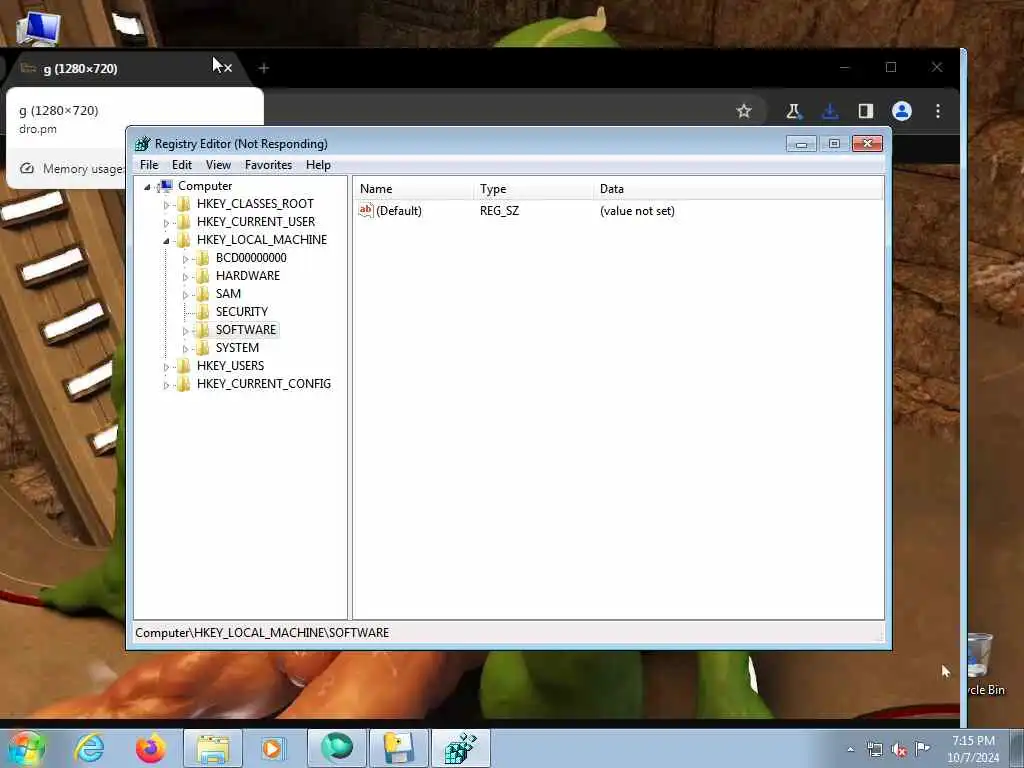Click the (Default) string value icon
This screenshot has width=1024, height=768.
(366, 210)
